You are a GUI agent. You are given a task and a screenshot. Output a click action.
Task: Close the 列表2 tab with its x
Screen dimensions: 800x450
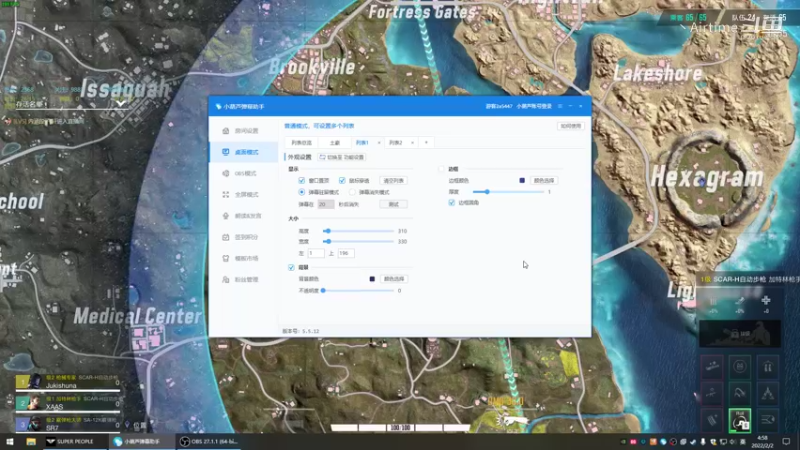click(x=412, y=143)
